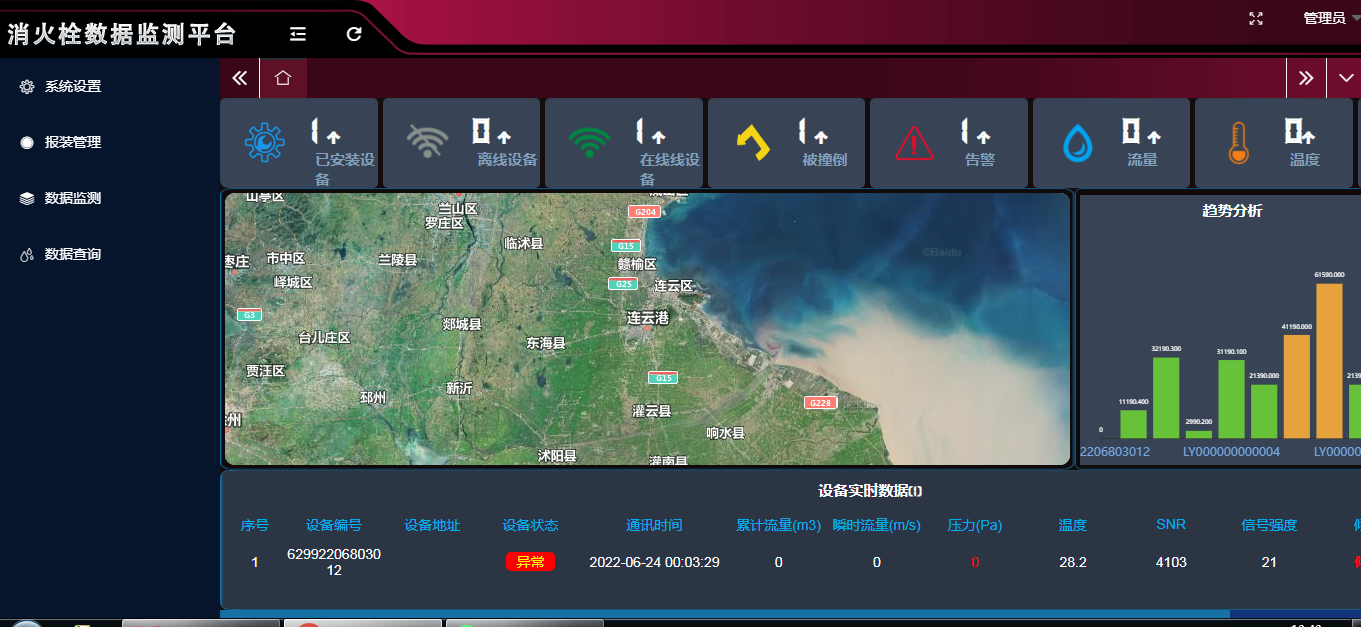Open the 数据查询 sidebar link
The image size is (1361, 627).
click(x=72, y=254)
